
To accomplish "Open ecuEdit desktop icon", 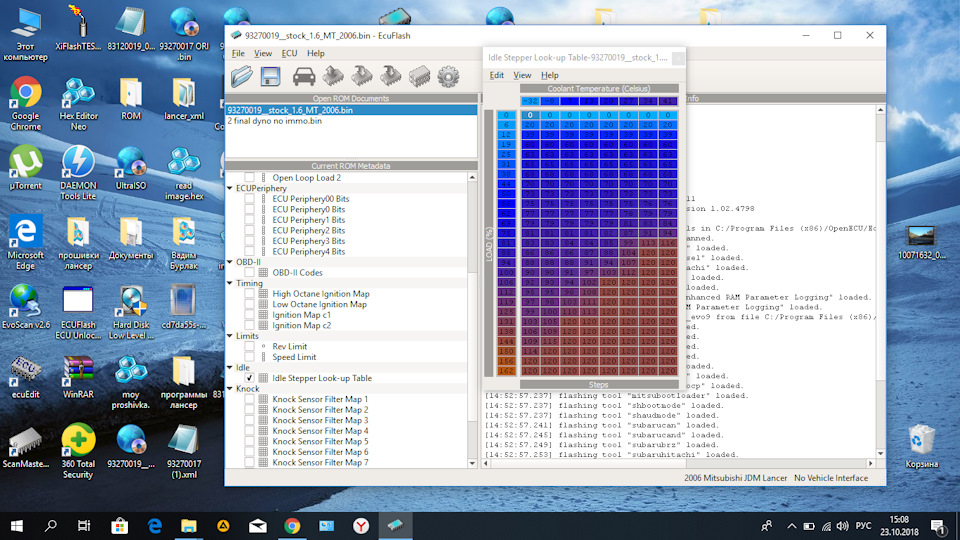I will point(26,377).
